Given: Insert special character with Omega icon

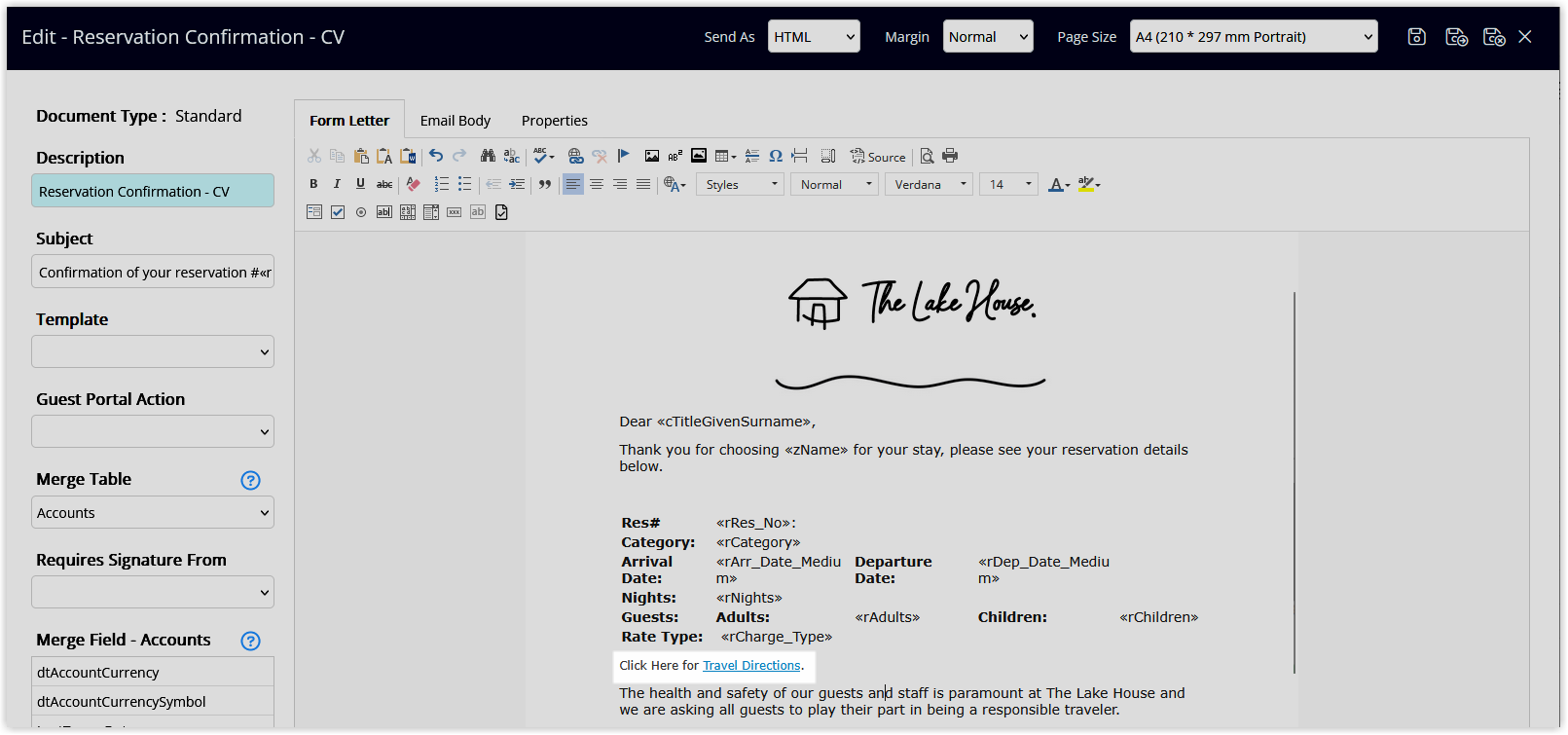Looking at the screenshot, I should click(x=776, y=156).
